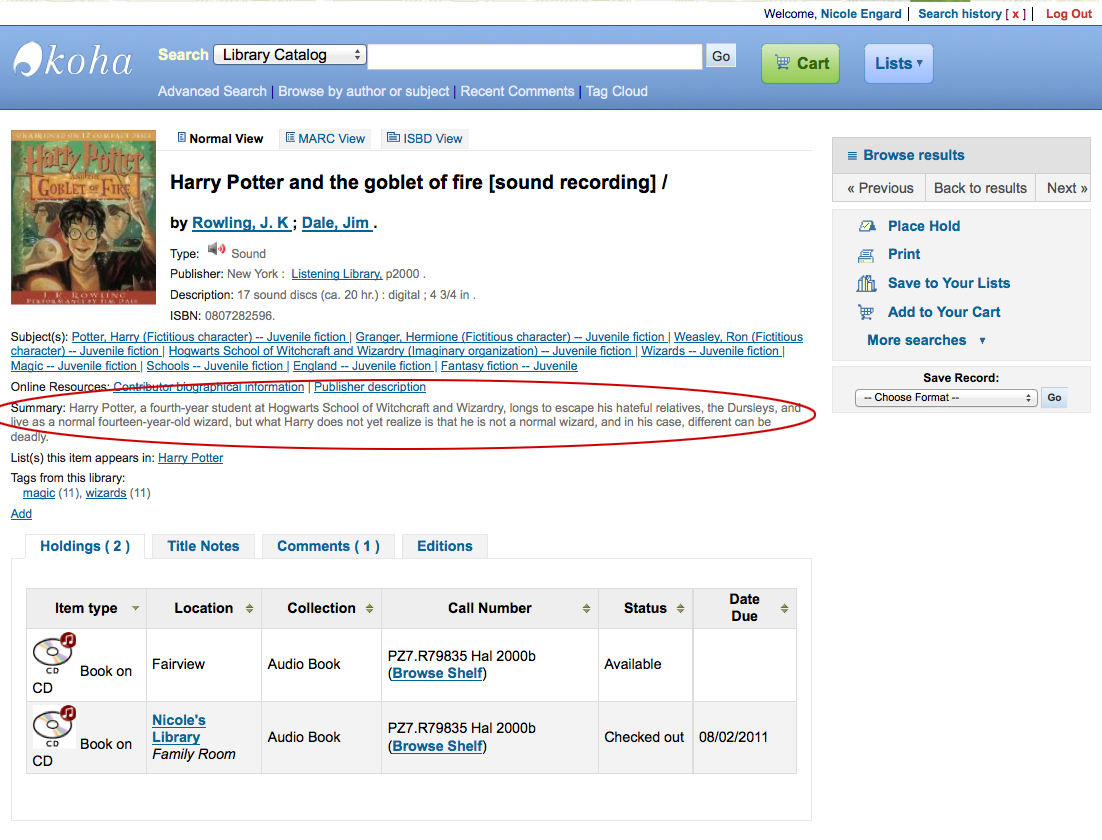Click Back to results
This screenshot has height=840, width=1102.
(x=980, y=188)
